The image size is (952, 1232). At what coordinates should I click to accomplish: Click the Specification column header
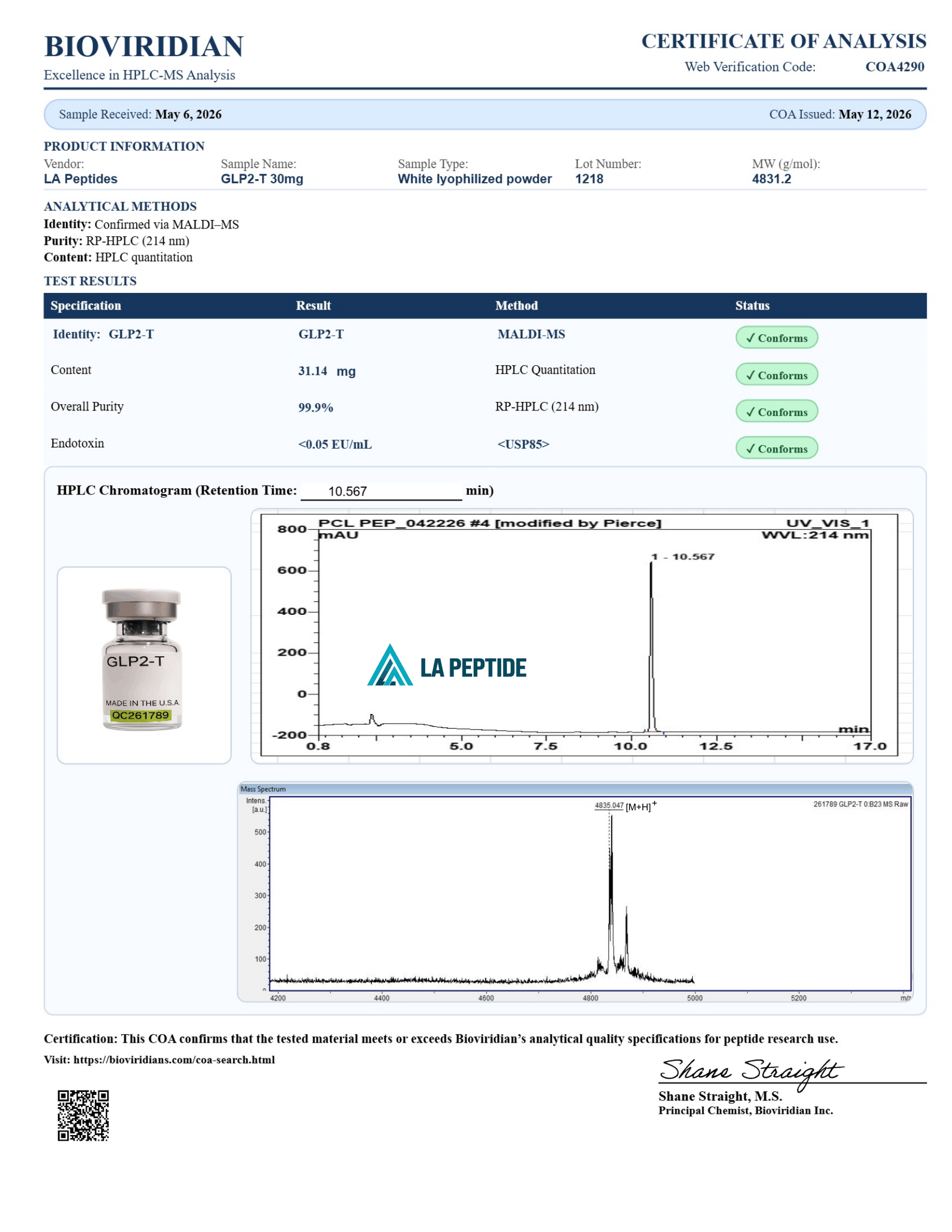[x=86, y=306]
